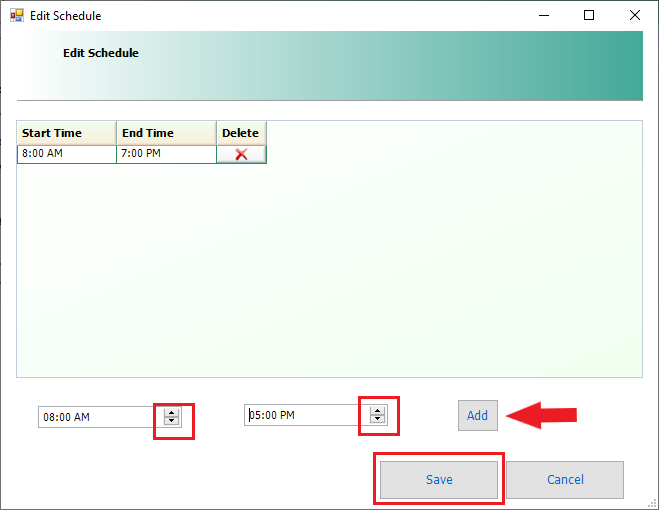659x510 pixels.
Task: Cancel editing the schedule
Action: pyautogui.click(x=565, y=480)
